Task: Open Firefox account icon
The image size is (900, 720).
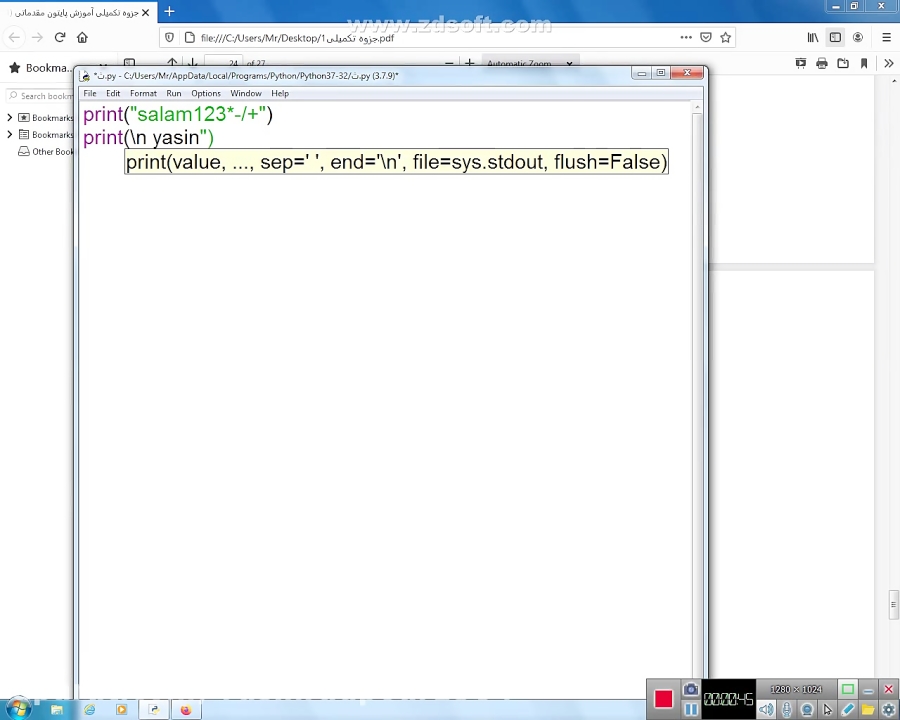Action: [x=858, y=37]
